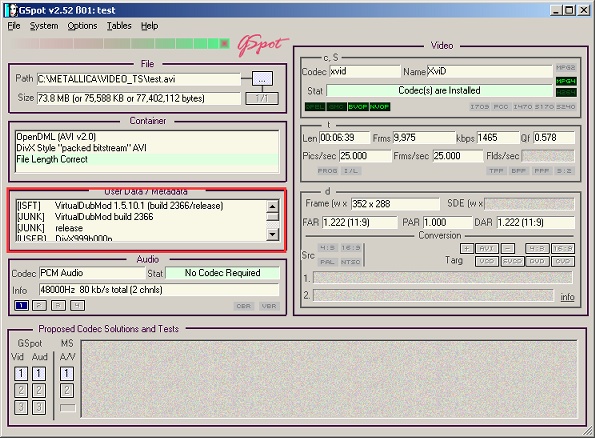The height and width of the screenshot is (438, 595).
Task: Open the Help menu
Action: [150, 26]
